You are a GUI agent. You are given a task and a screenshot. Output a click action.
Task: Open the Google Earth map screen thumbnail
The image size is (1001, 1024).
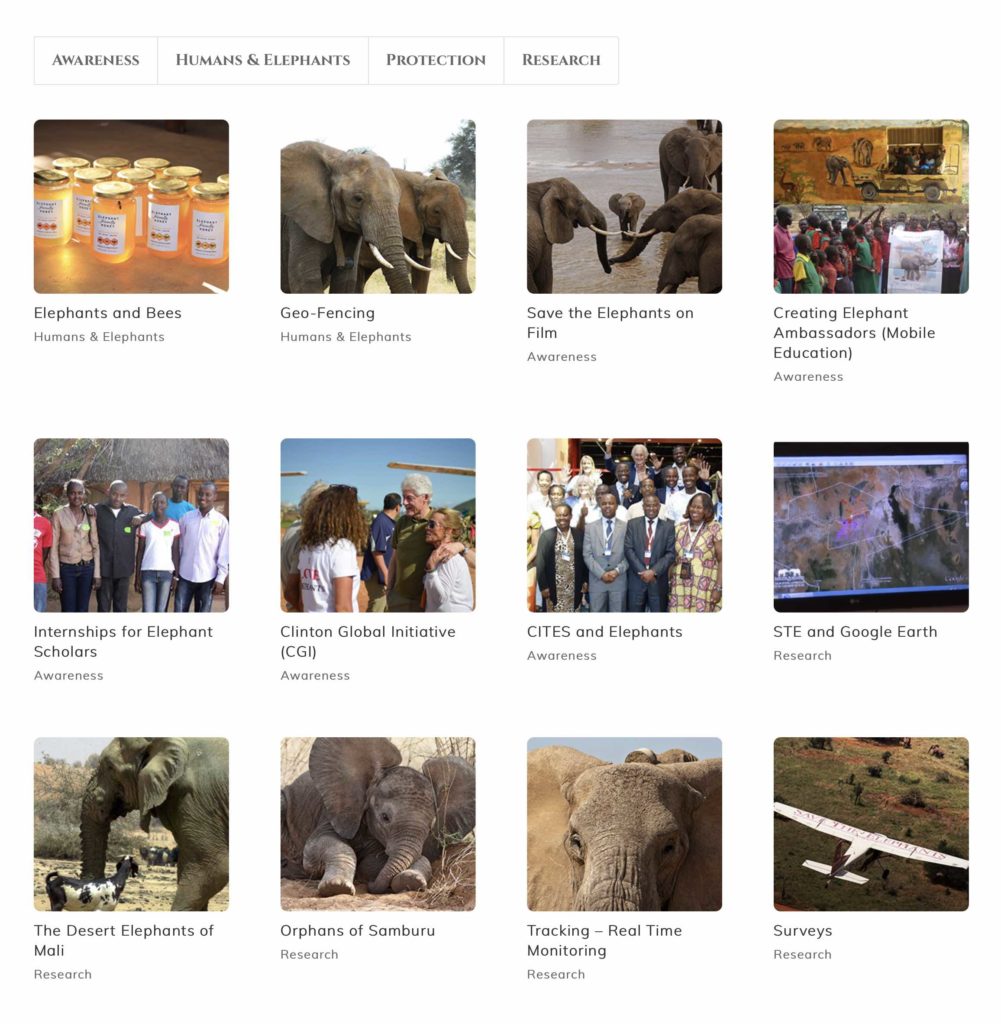click(871, 525)
